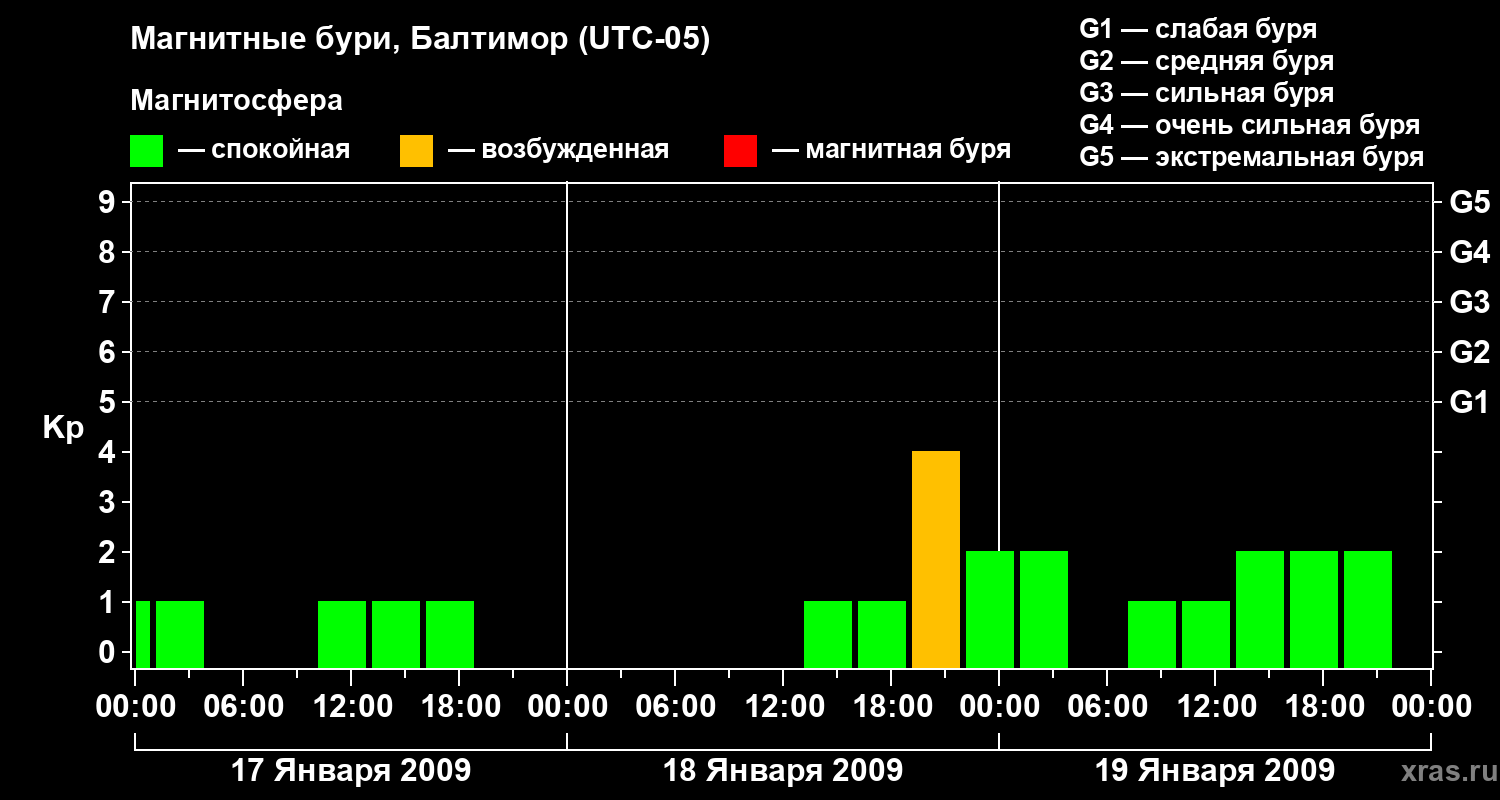Screen dimensions: 1500x800
Task: Click the orange возбужденная legend swatch
Action: 417,151
